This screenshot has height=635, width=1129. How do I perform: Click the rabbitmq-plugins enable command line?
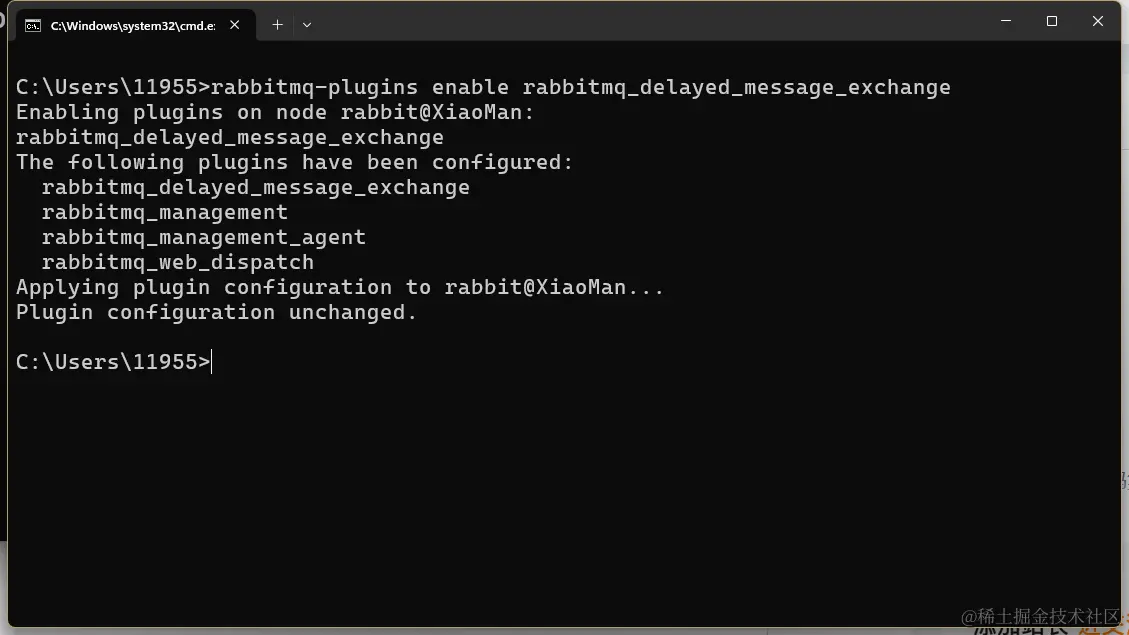tap(483, 87)
